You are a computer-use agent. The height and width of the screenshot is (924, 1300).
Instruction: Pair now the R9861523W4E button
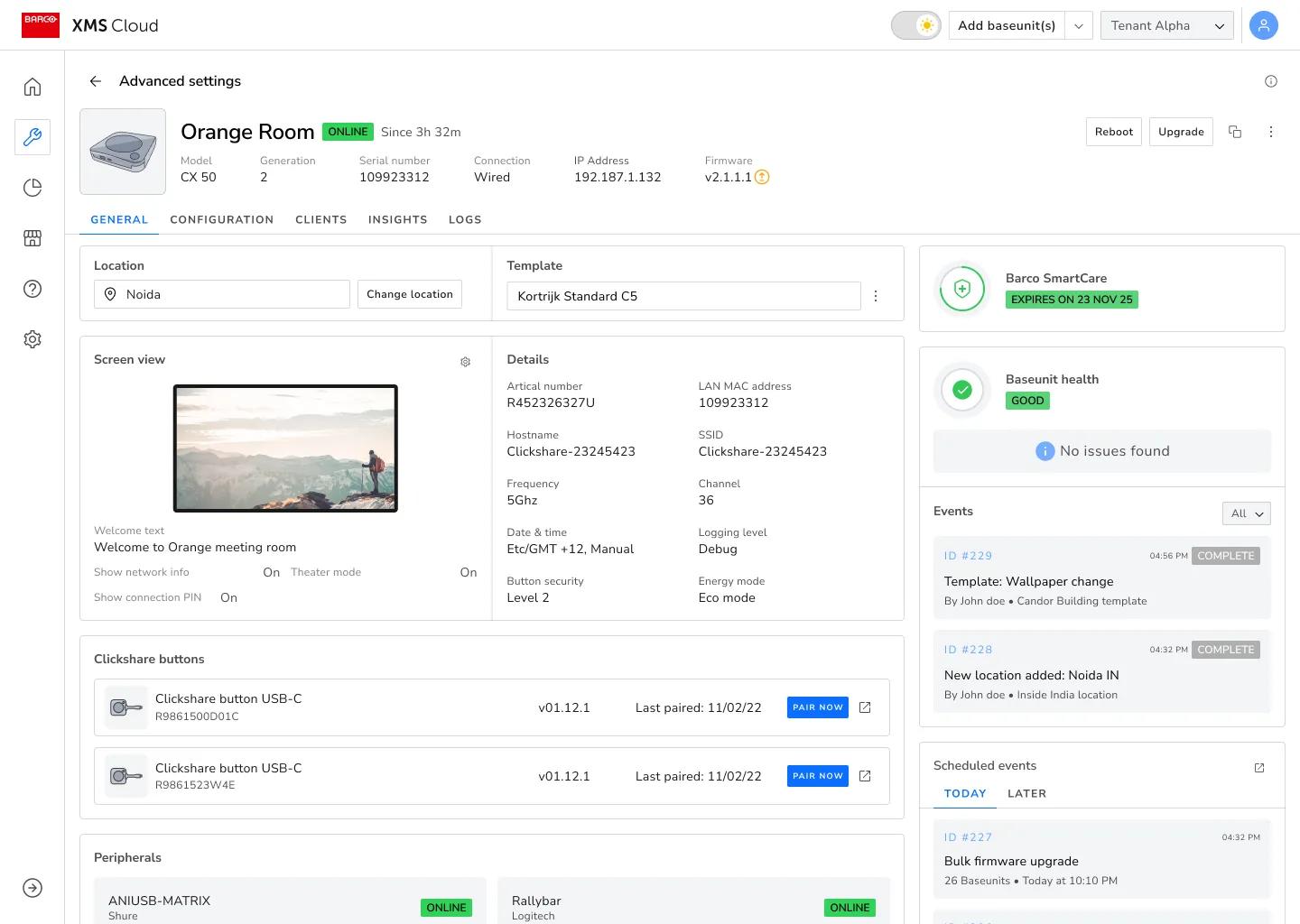[818, 776]
